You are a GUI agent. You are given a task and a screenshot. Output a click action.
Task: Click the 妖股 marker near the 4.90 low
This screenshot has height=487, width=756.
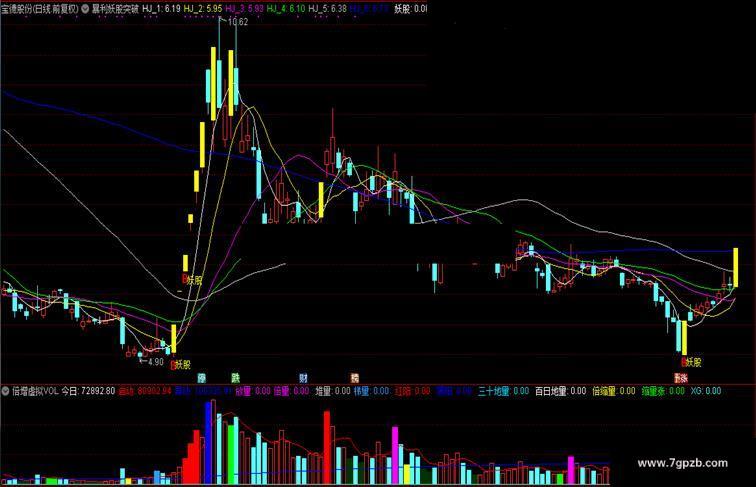point(183,365)
